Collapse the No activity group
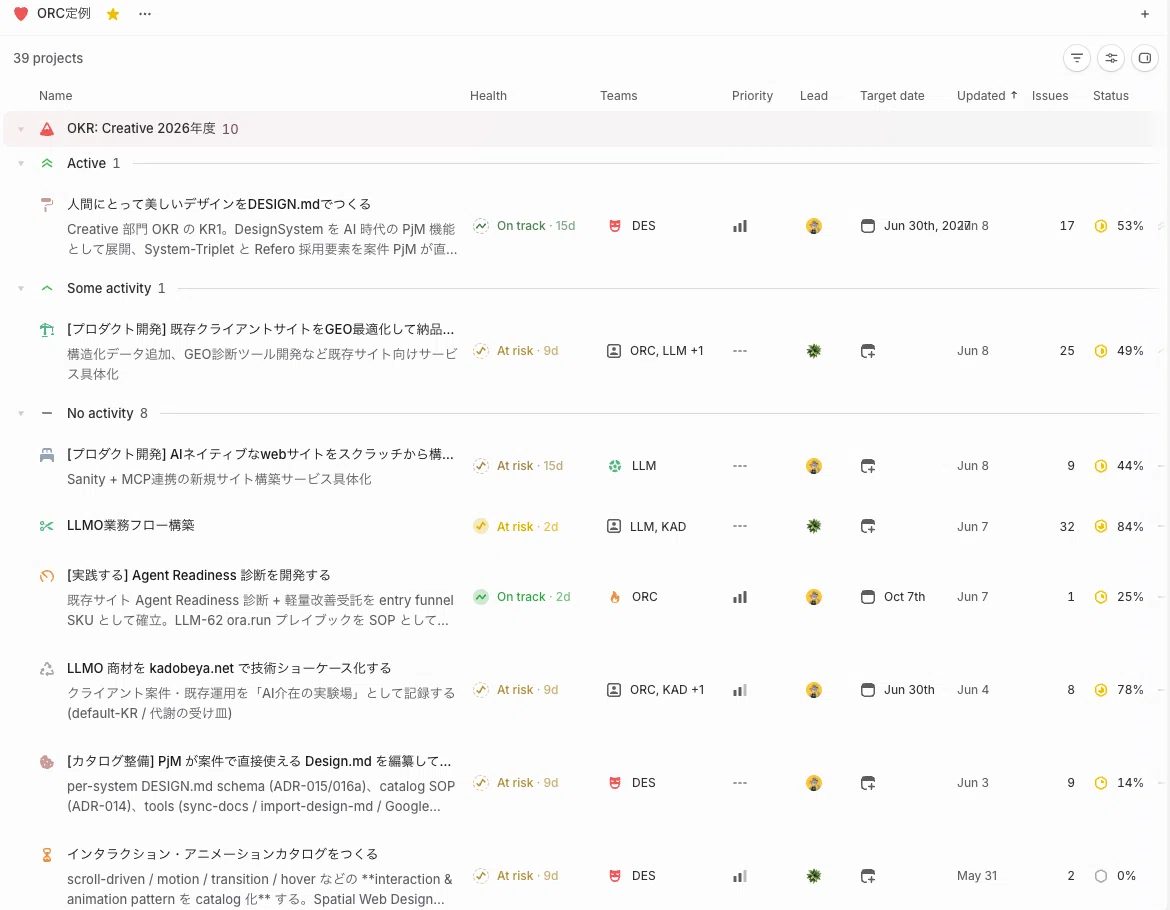 (x=21, y=413)
